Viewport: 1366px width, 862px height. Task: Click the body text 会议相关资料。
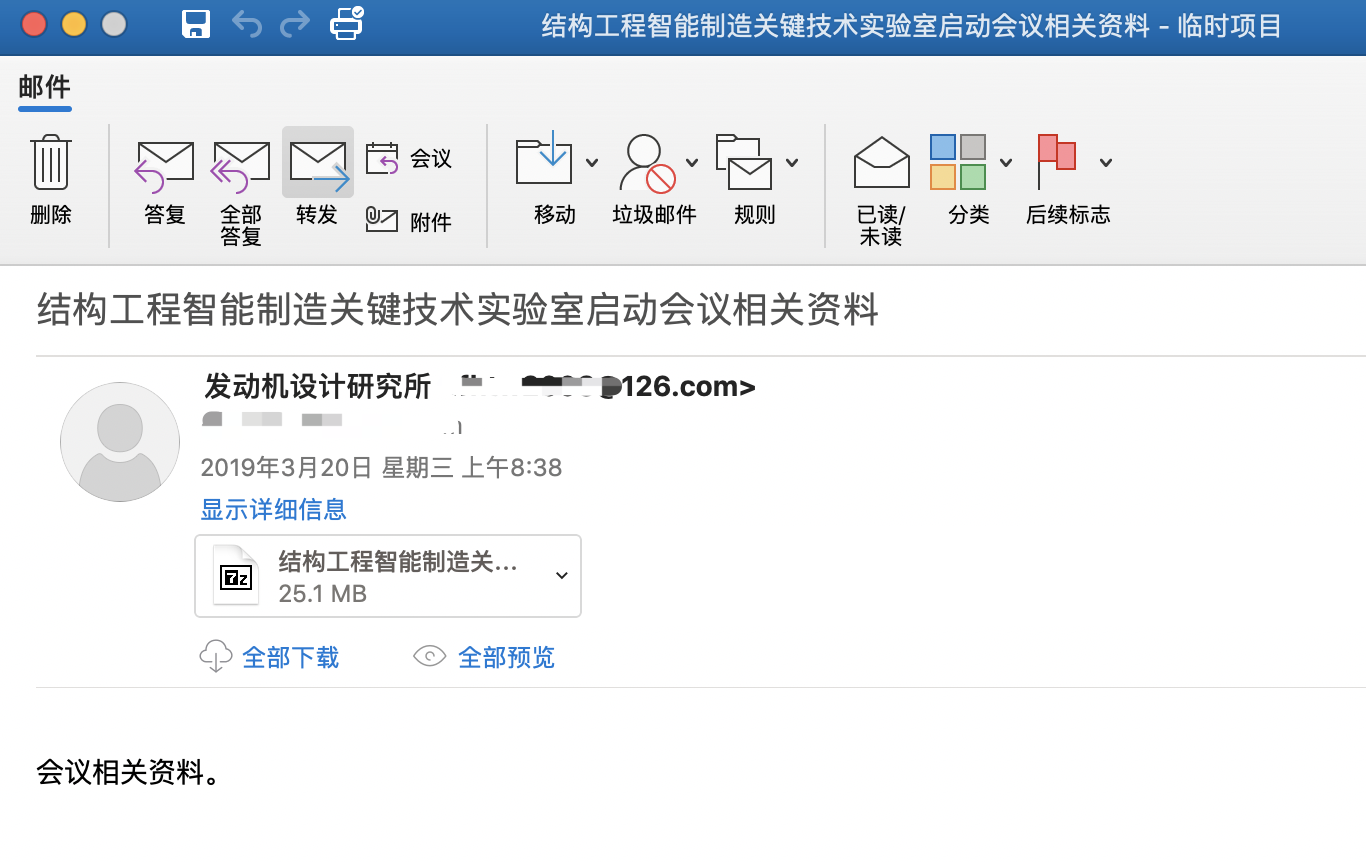[x=129, y=772]
